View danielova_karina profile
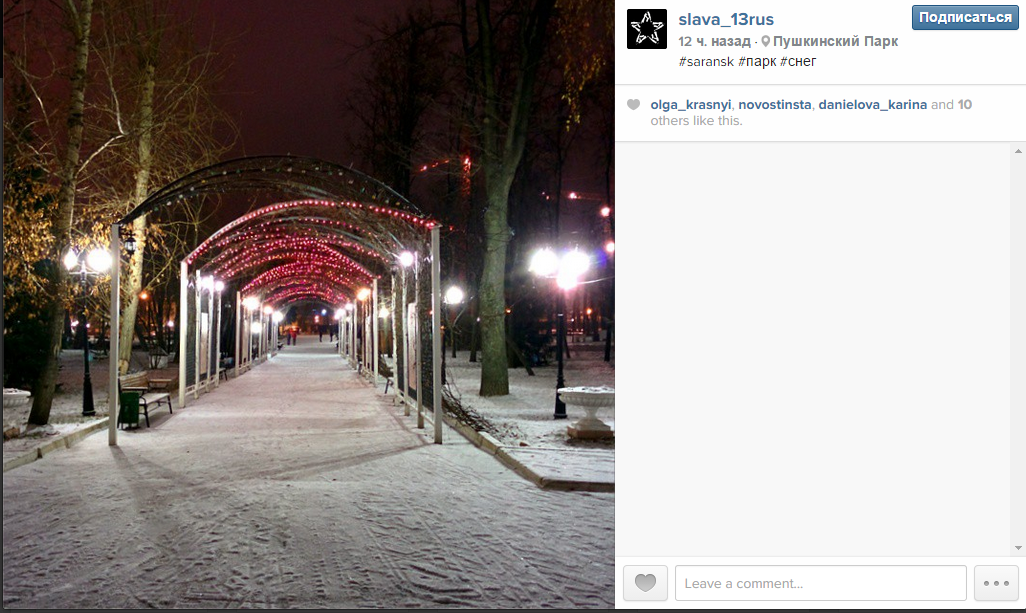Image resolution: width=1026 pixels, height=613 pixels. point(872,105)
